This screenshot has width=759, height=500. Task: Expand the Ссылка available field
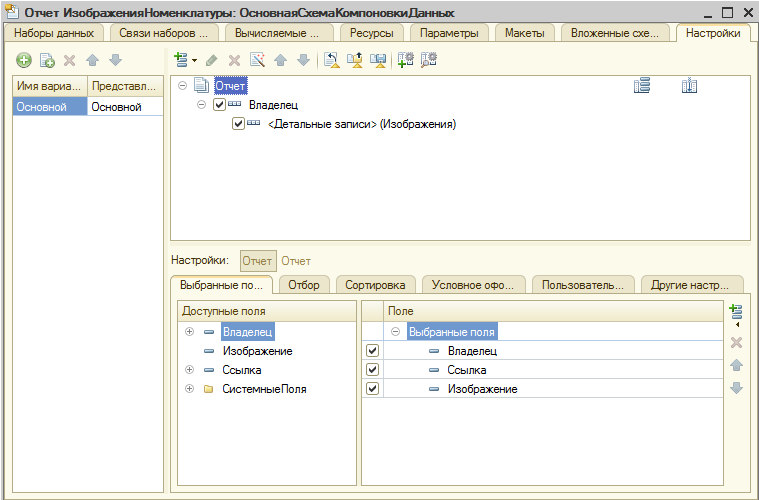pyautogui.click(x=189, y=370)
